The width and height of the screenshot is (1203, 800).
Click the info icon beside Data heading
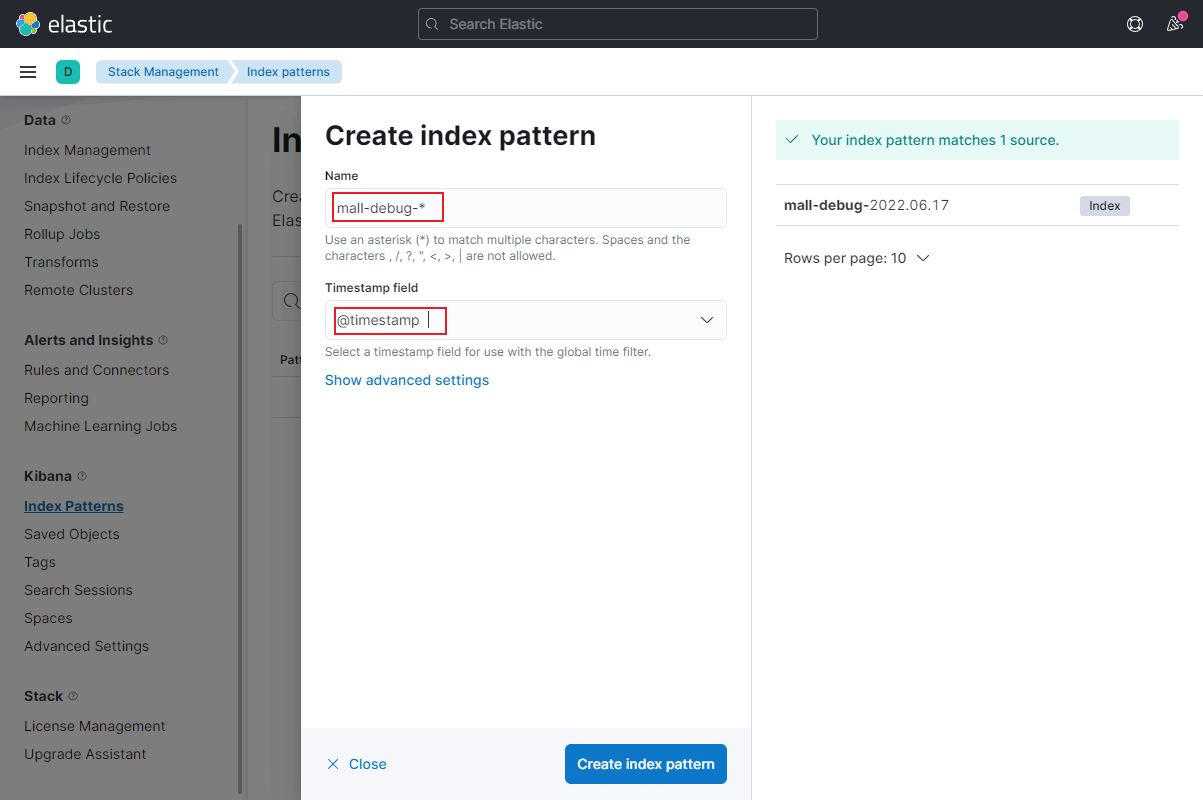click(66, 120)
